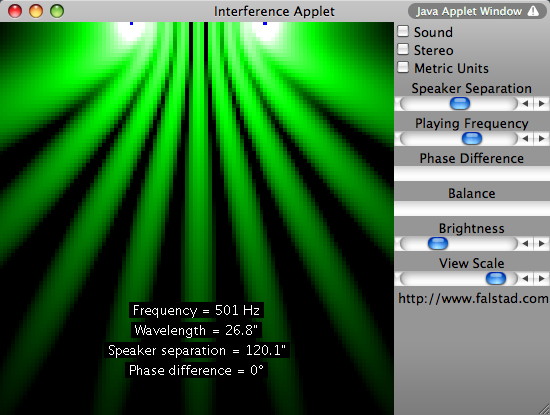Screen dimensions: 550x415
Task: Check the Metric Units option
Action: click(403, 67)
